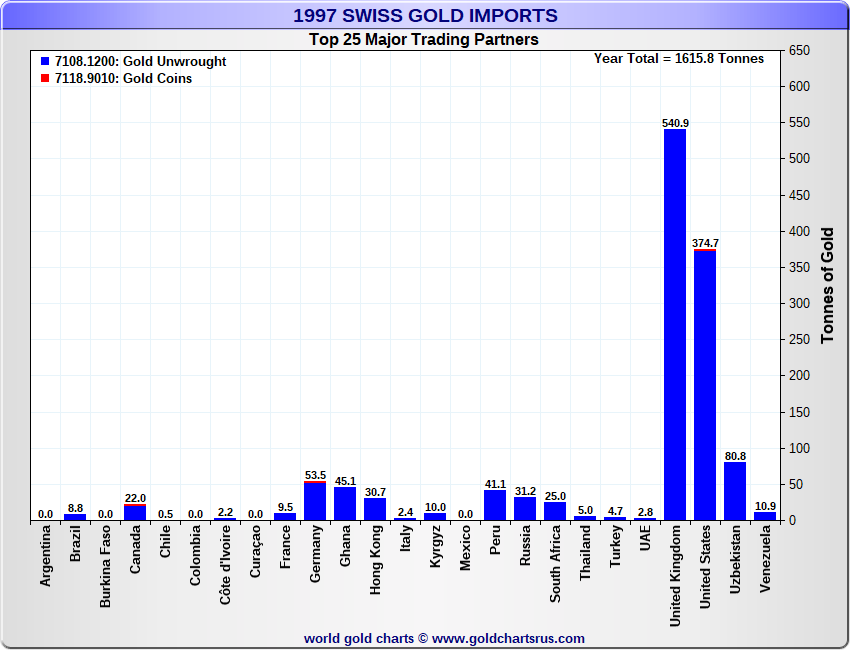850x650 pixels.
Task: Click the 'Canada' axis label
Action: point(135,549)
